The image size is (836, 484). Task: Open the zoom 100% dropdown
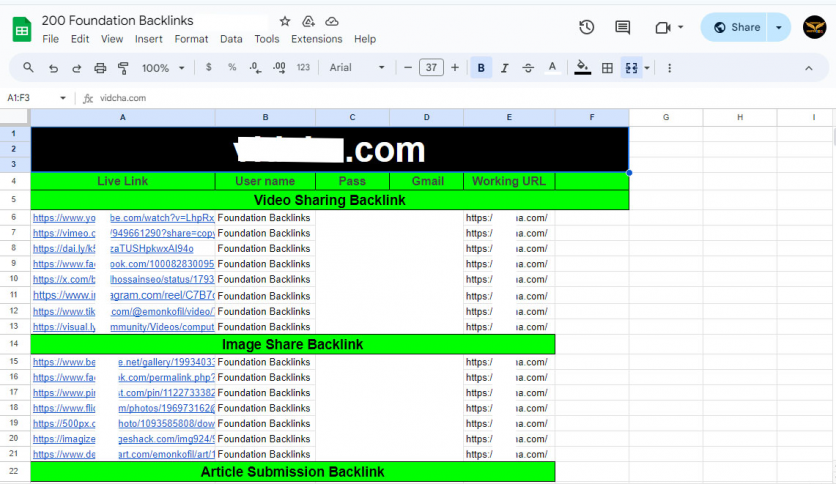coord(163,68)
